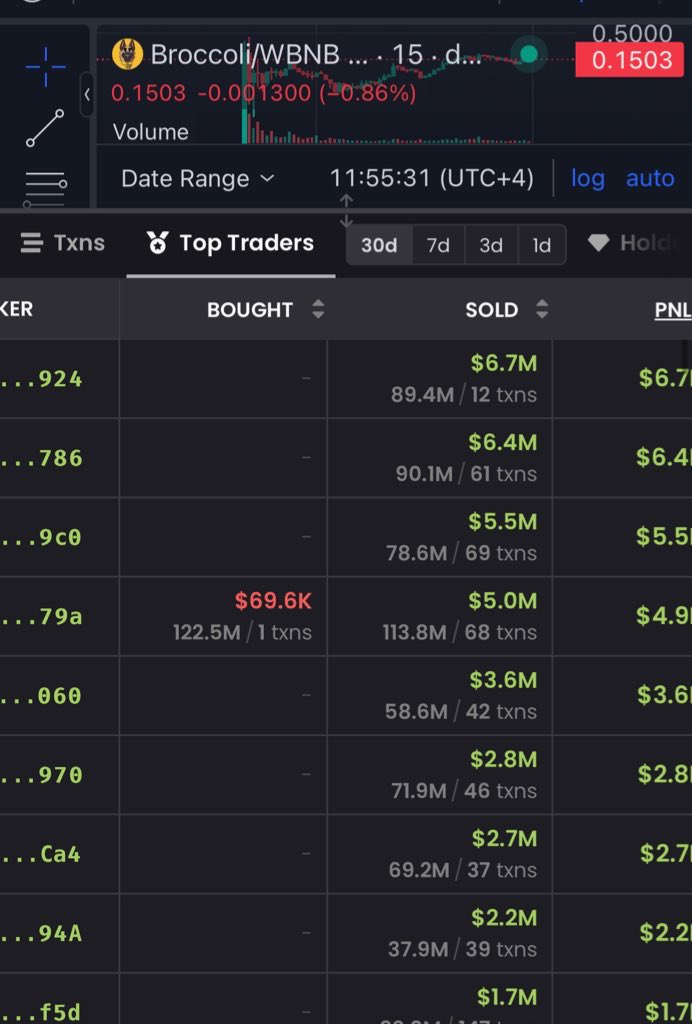Click the $3.6M sold amount
Viewport: 692px width, 1024px height.
(503, 680)
